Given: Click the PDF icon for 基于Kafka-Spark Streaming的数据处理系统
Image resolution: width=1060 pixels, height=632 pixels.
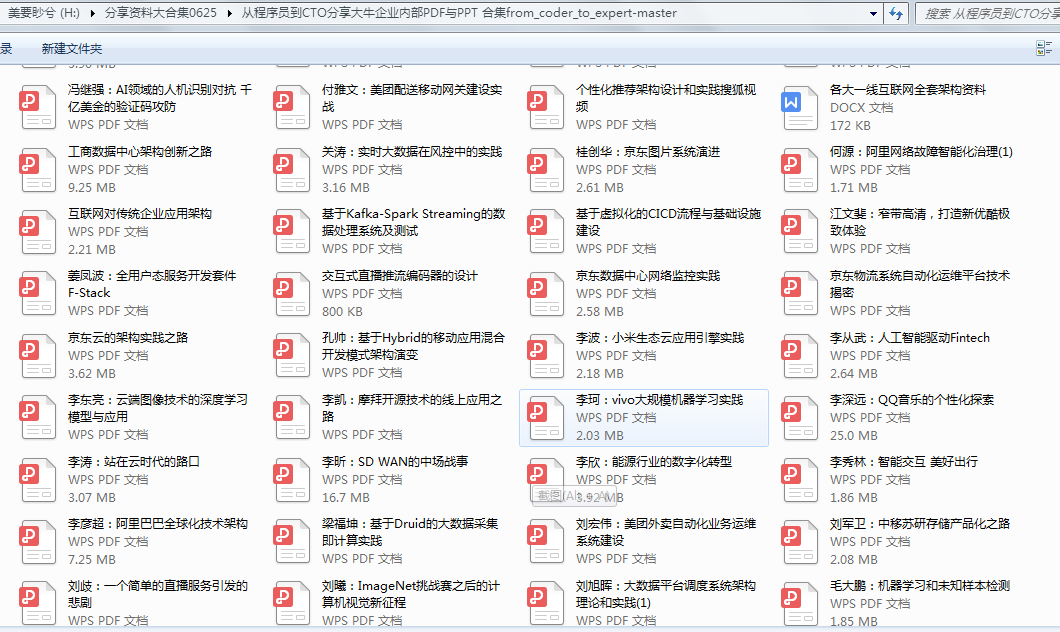Looking at the screenshot, I should pyautogui.click(x=292, y=231).
